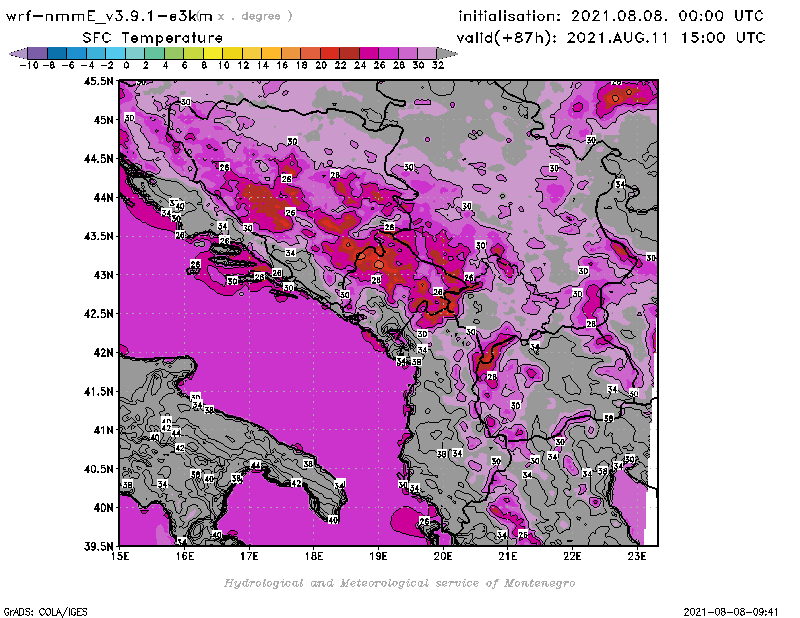The image size is (800, 618).
Task: Click the '45N' latitude label
Action: (x=104, y=119)
